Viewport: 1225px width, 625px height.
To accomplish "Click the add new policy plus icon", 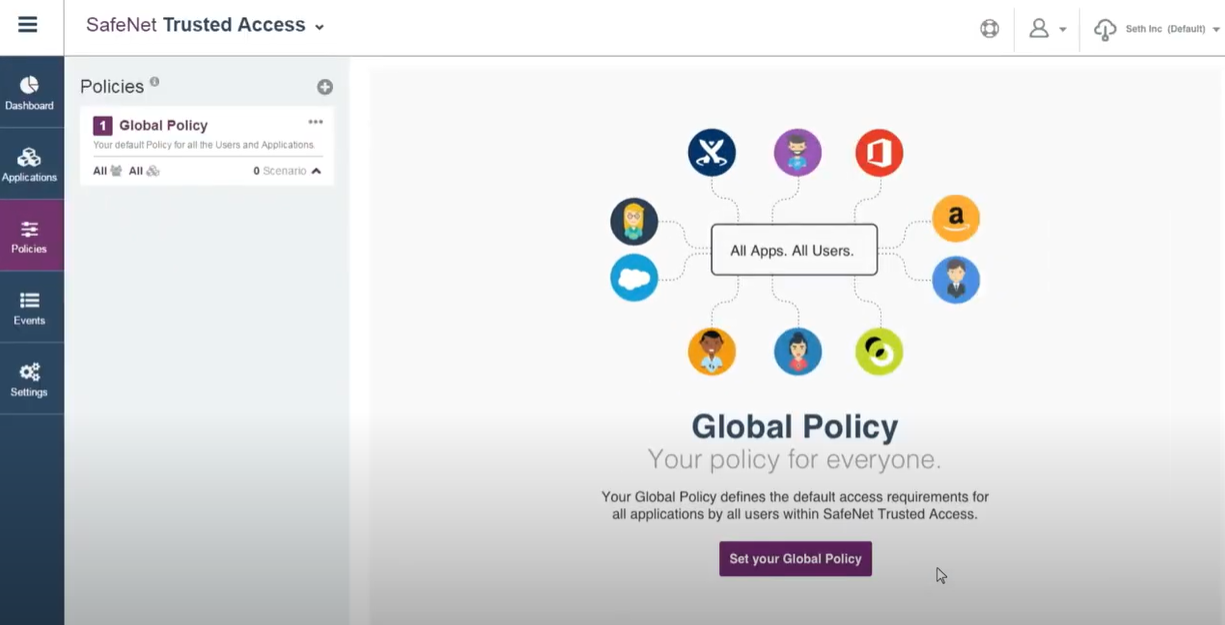I will (324, 87).
